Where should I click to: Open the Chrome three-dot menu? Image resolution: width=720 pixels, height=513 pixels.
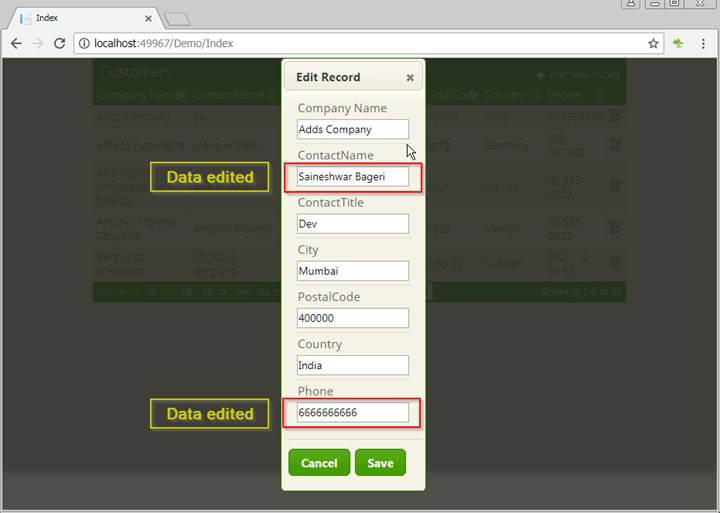click(x=703, y=43)
